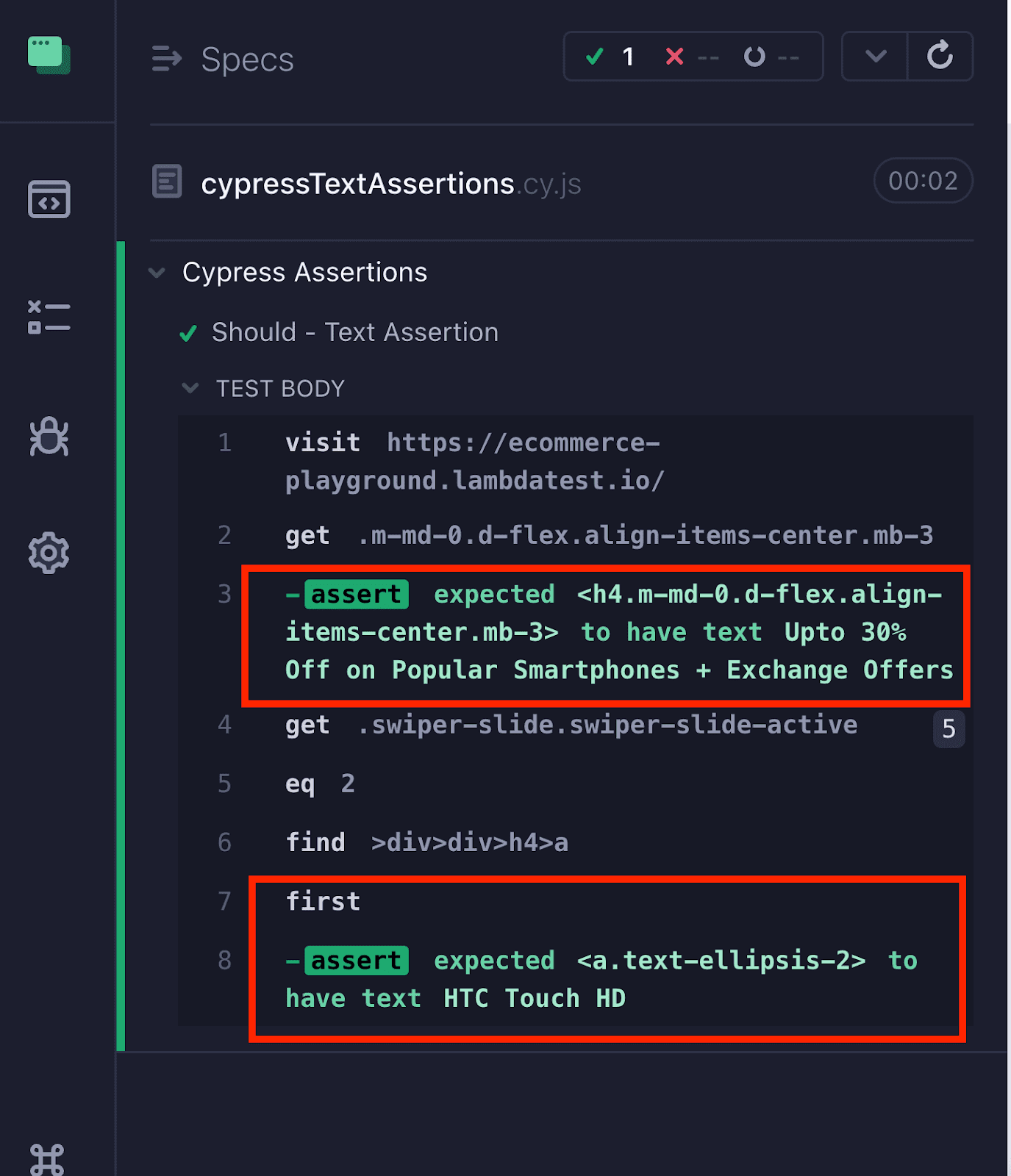1011x1176 pixels.
Task: Select the bug/debug icon in sidebar
Action: coord(49,437)
